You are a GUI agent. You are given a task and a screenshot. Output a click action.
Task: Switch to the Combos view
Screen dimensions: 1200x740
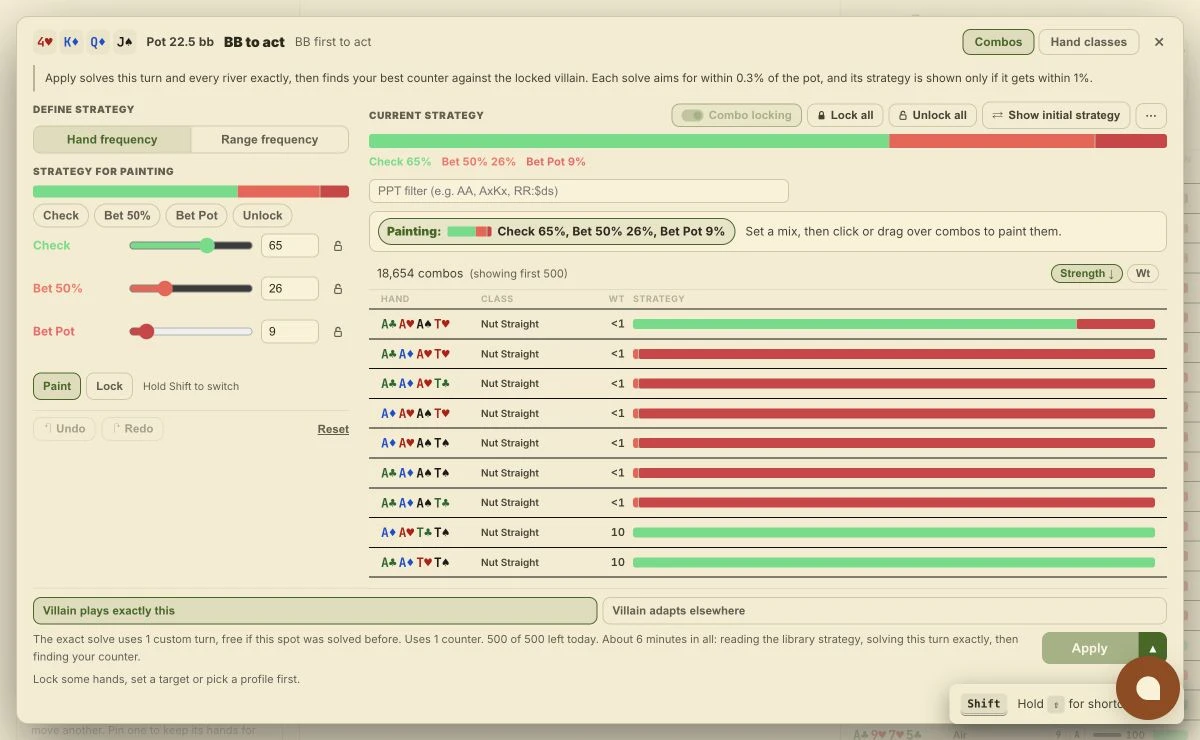pyautogui.click(x=998, y=42)
